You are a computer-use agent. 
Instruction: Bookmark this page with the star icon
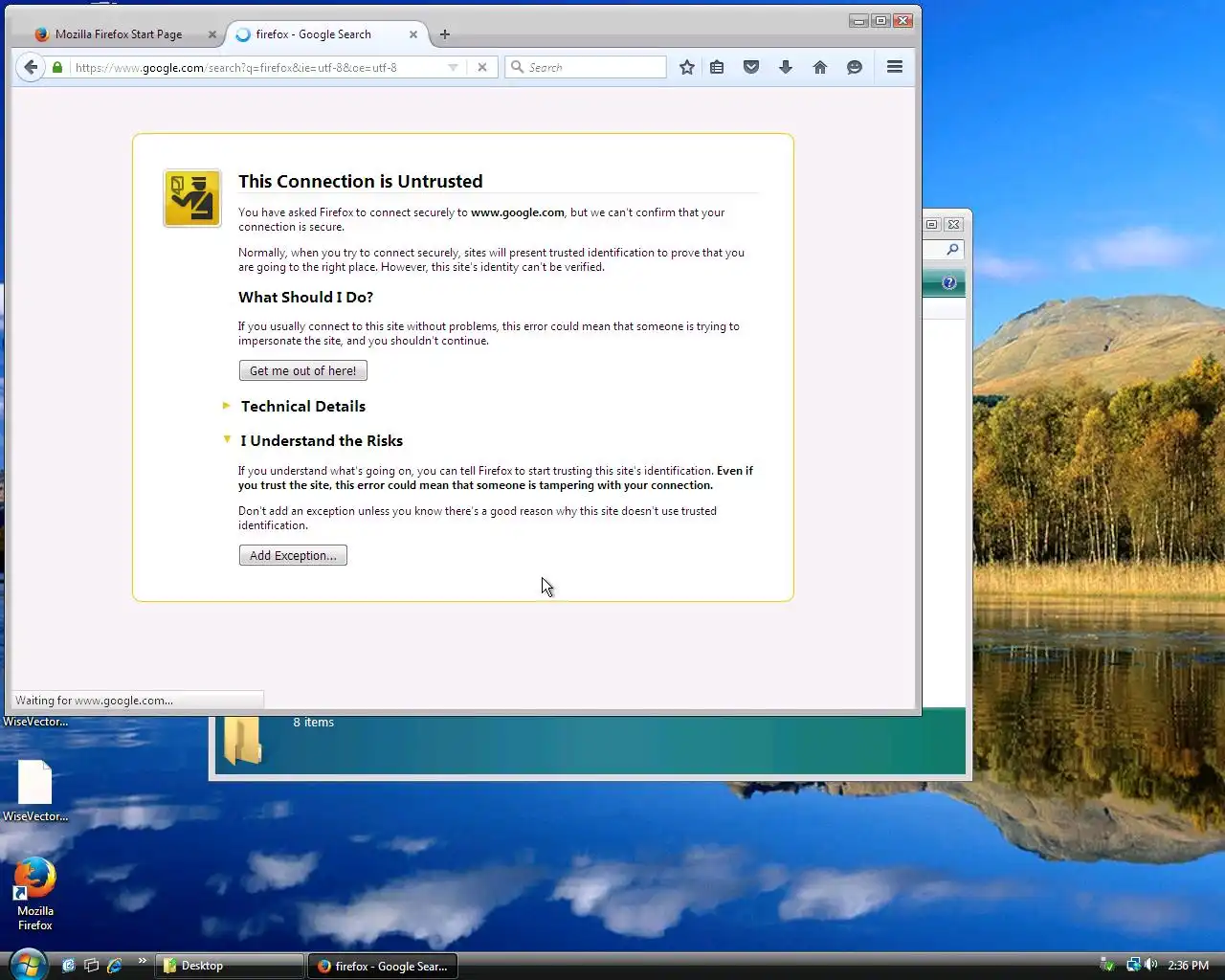[687, 67]
